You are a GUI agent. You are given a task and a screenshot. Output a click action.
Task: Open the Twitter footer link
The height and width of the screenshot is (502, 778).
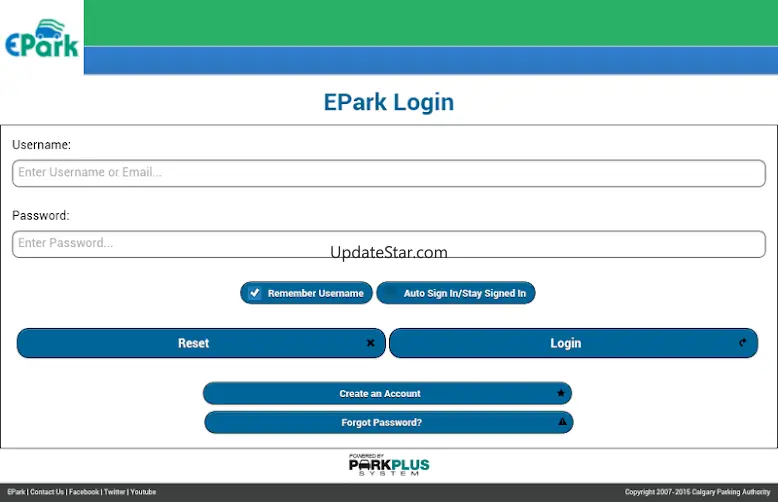[x=115, y=492]
